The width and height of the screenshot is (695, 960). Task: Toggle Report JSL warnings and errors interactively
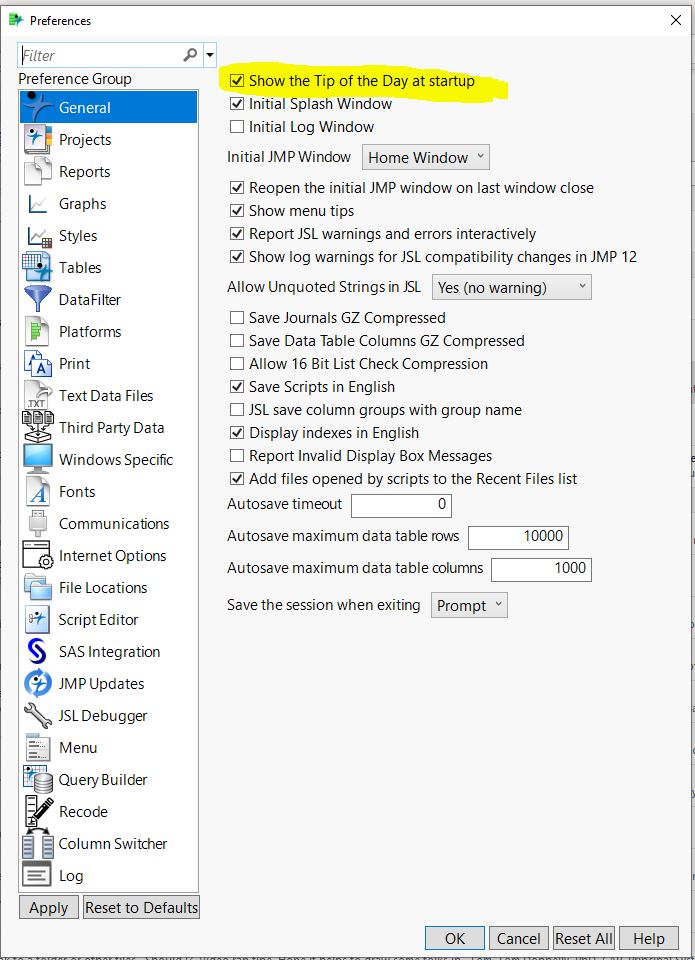click(x=236, y=234)
